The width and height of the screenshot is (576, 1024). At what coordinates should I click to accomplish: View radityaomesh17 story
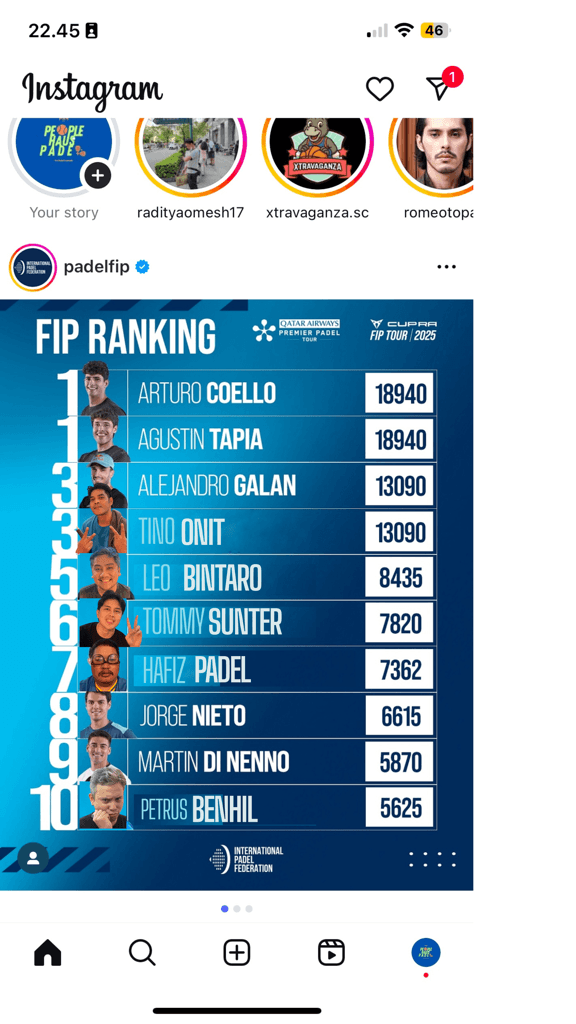[191, 155]
